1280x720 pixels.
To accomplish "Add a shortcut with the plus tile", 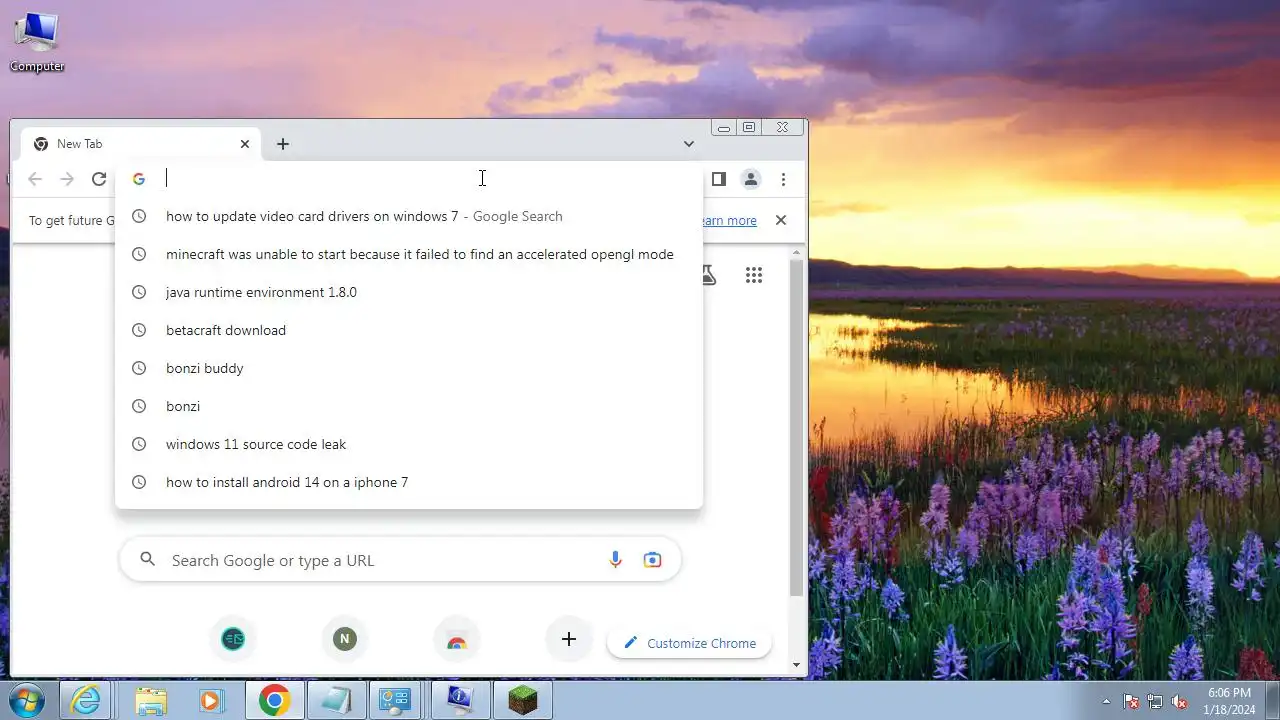I will coord(569,638).
